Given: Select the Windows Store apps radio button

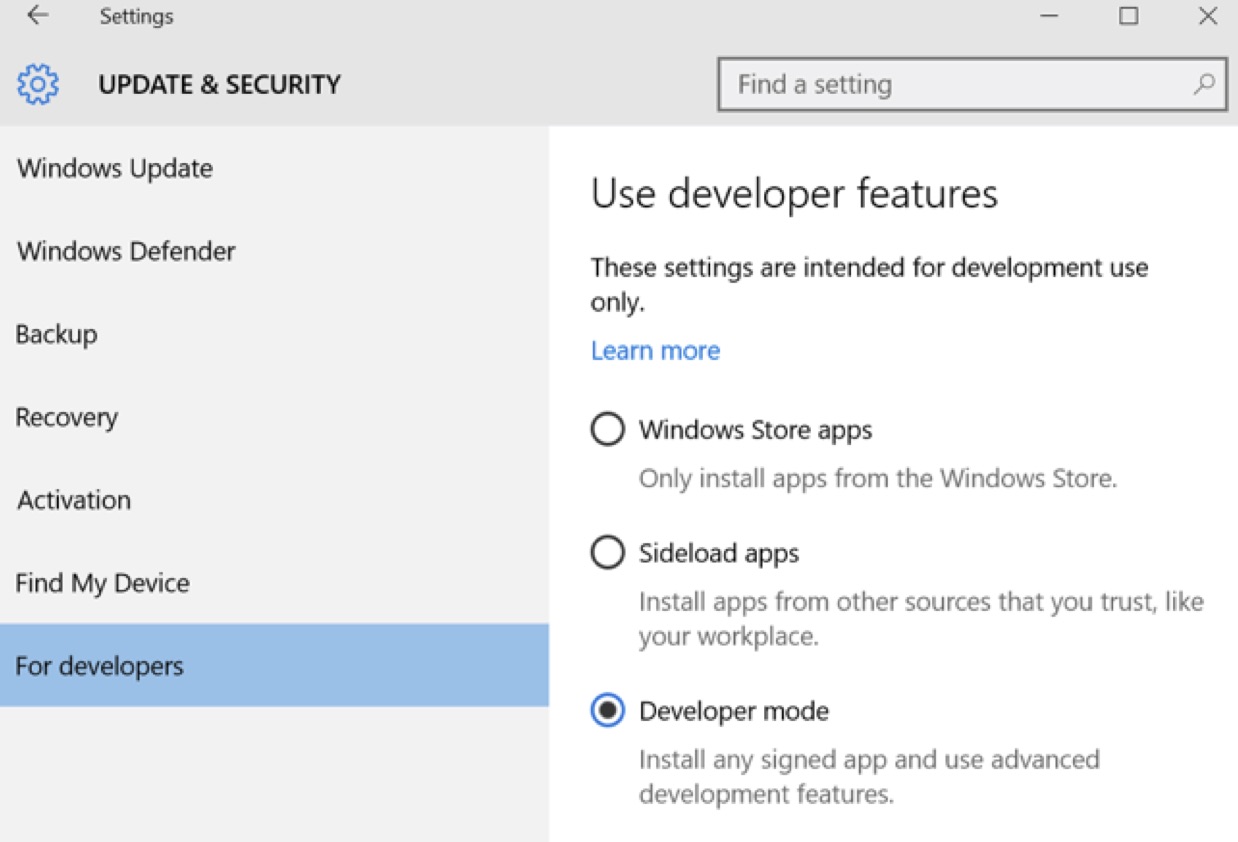Looking at the screenshot, I should click(607, 430).
